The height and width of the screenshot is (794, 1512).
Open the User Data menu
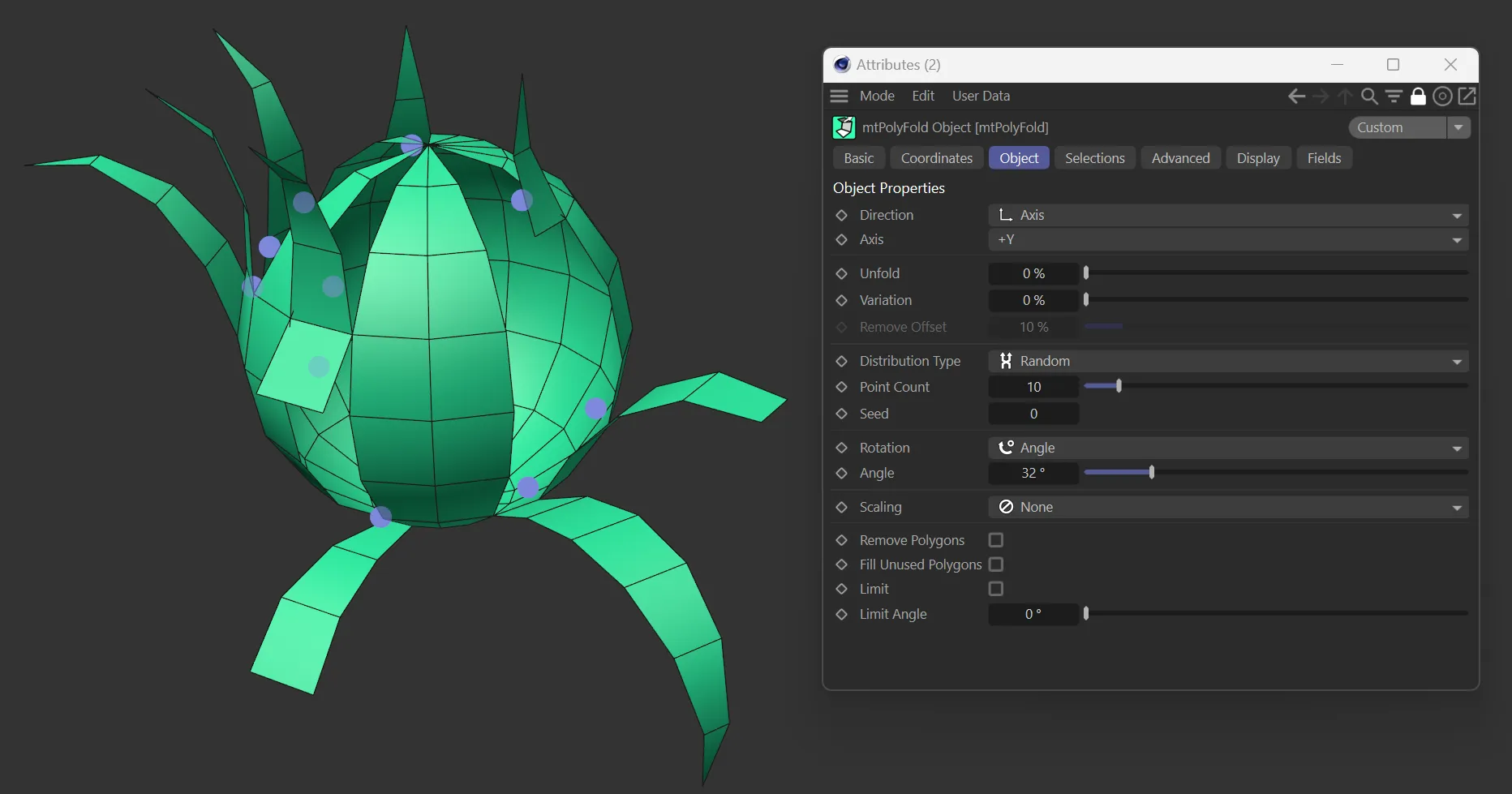point(981,96)
